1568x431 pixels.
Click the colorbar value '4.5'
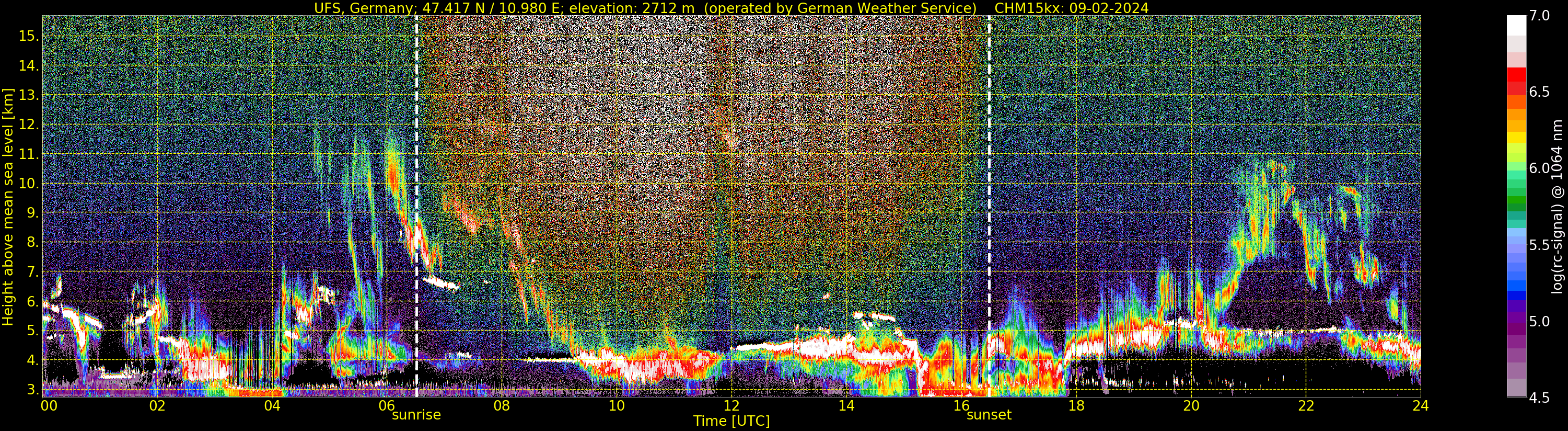coord(1539,398)
